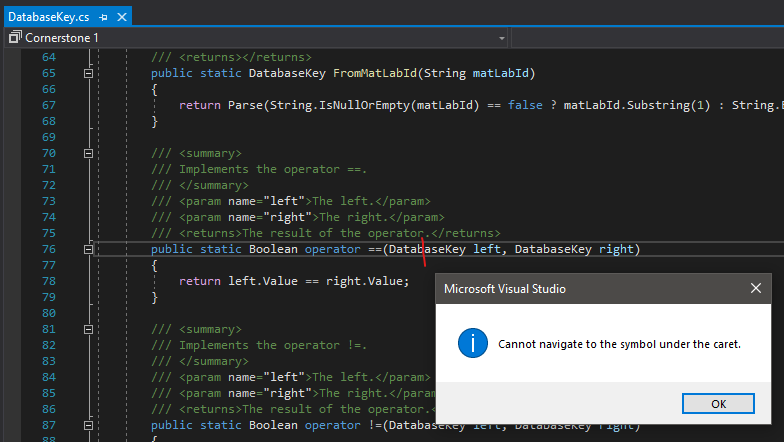Click the returns comment on line 75
This screenshot has height=442, width=784.
[326, 234]
